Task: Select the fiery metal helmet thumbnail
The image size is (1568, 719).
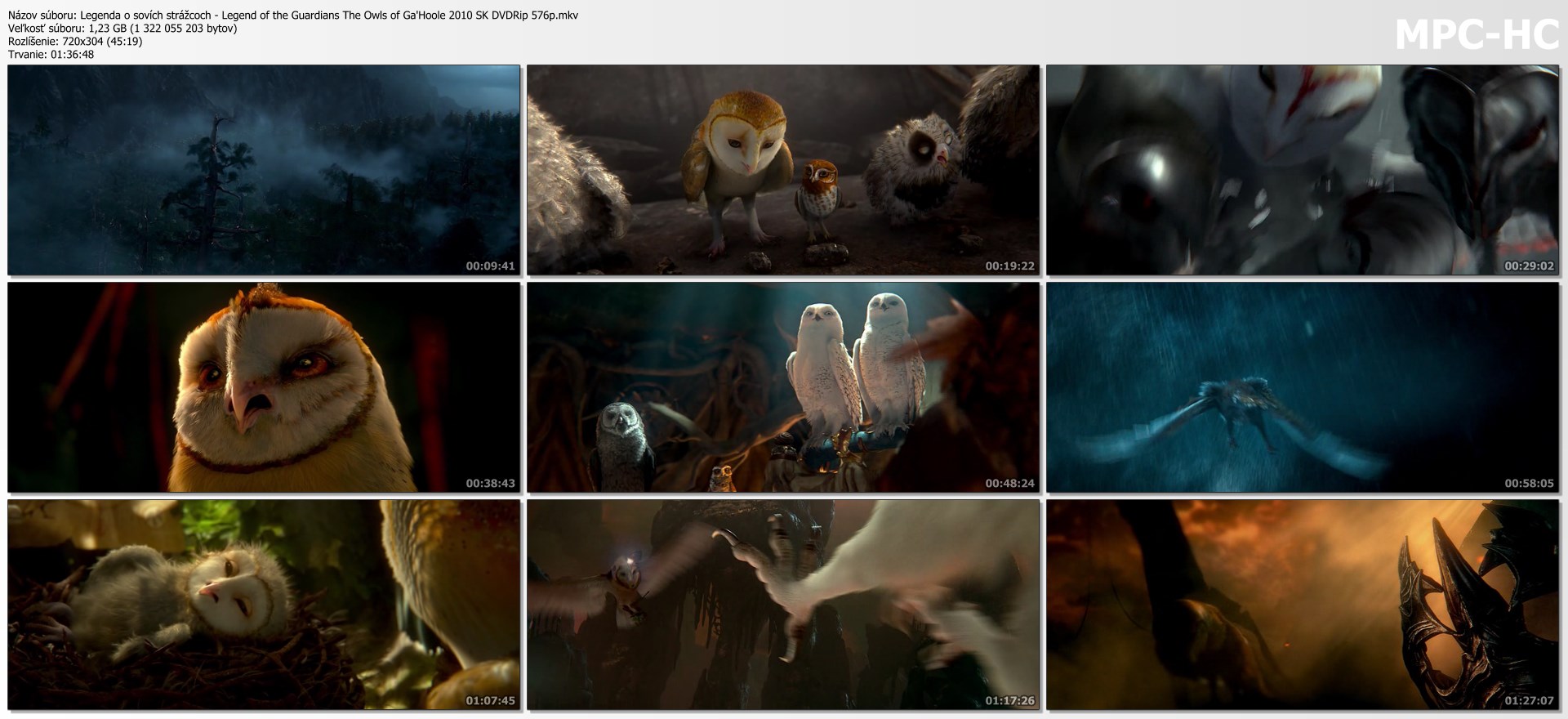Action: point(1303,605)
